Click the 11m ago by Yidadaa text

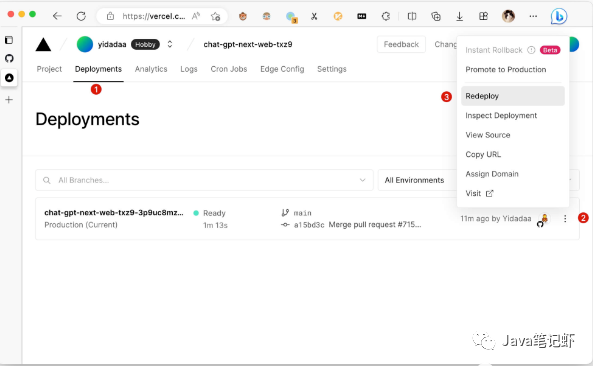[496, 219]
